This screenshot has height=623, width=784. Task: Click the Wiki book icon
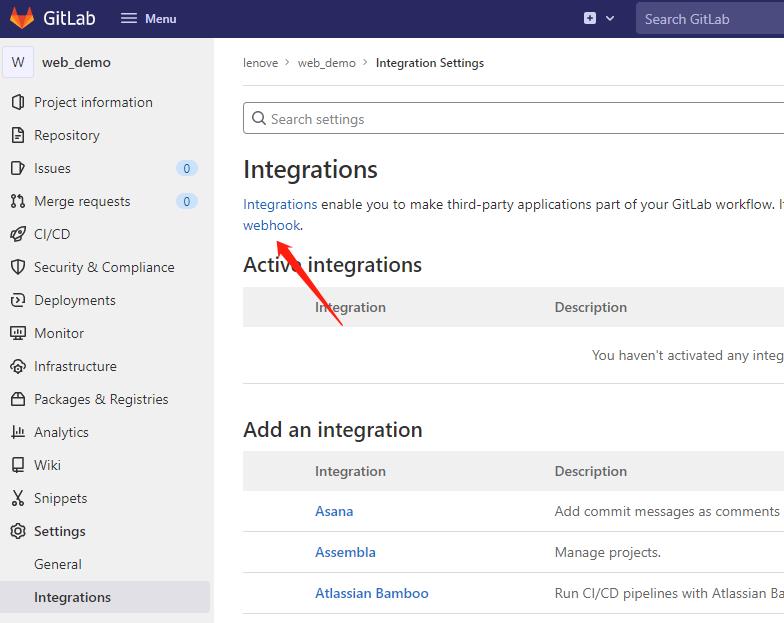(18, 465)
